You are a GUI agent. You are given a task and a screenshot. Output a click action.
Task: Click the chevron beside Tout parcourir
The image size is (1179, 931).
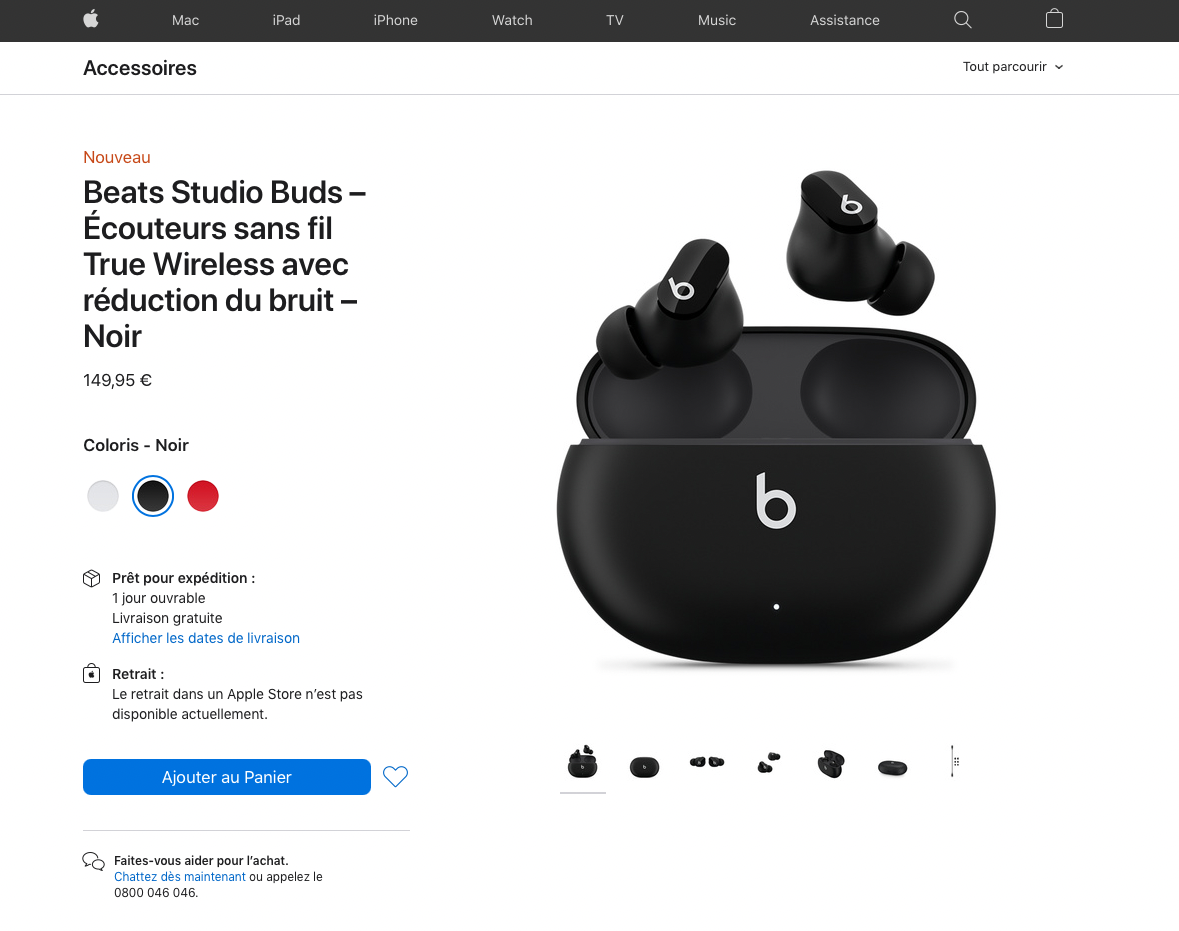coord(1059,67)
